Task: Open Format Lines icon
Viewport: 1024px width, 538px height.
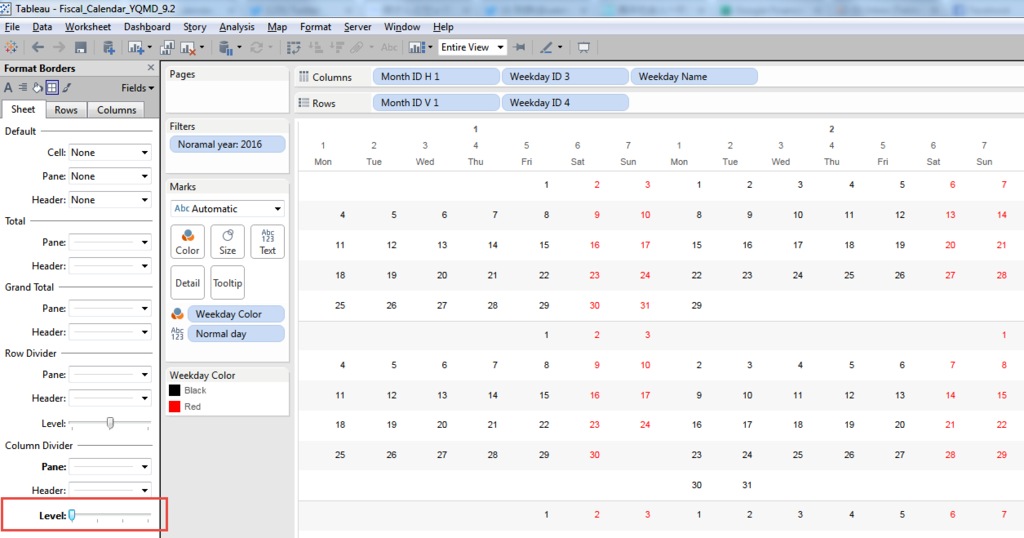Action: pyautogui.click(x=67, y=87)
